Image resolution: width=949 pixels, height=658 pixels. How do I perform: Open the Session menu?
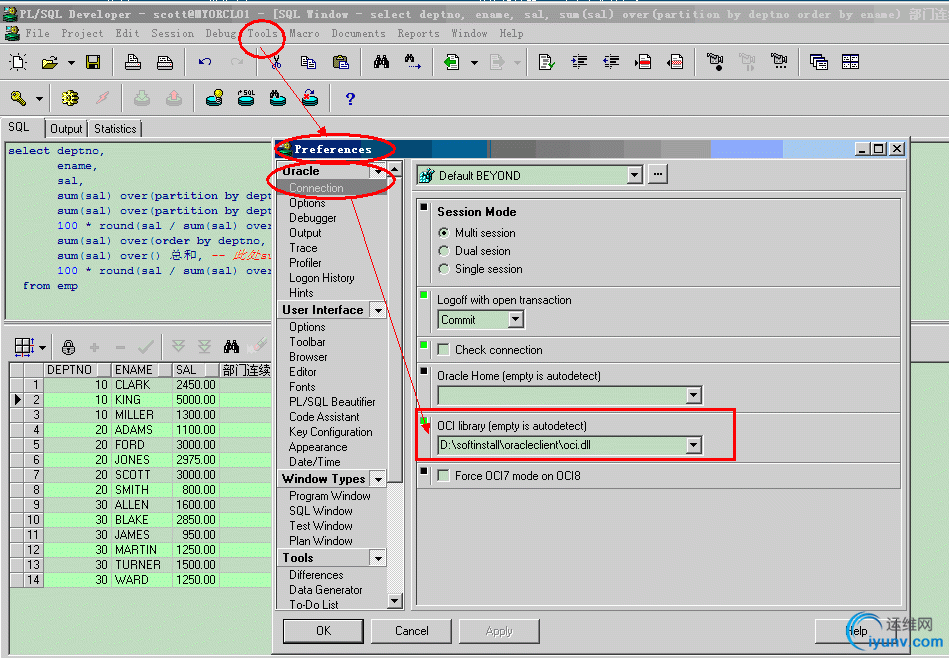tap(172, 33)
